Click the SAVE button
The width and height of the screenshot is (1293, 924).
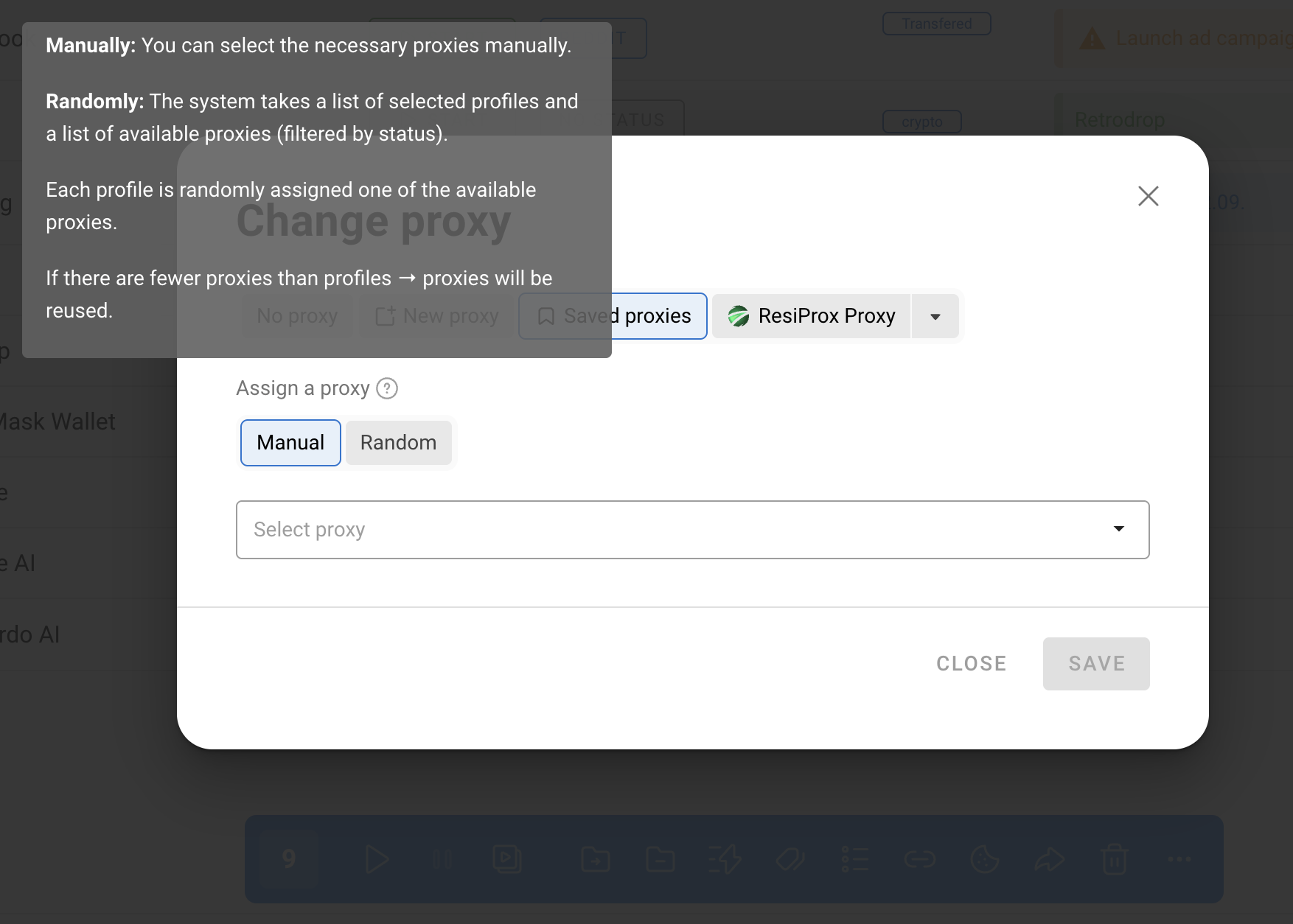(x=1096, y=664)
